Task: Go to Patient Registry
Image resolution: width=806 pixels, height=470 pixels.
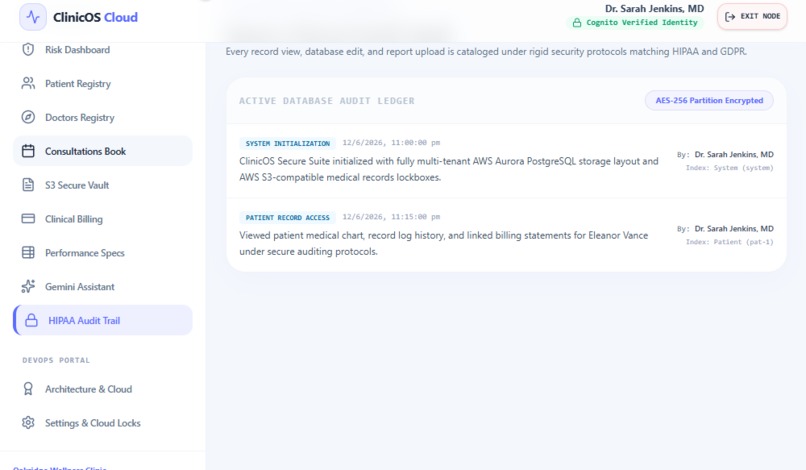Action: click(x=103, y=83)
